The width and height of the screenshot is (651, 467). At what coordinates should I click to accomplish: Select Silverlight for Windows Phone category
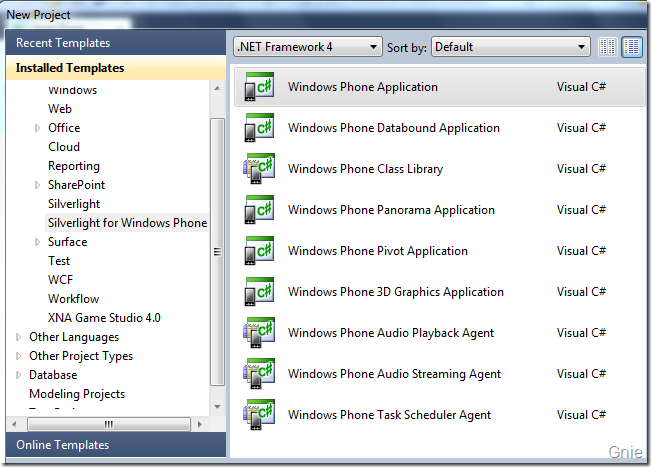(x=127, y=223)
